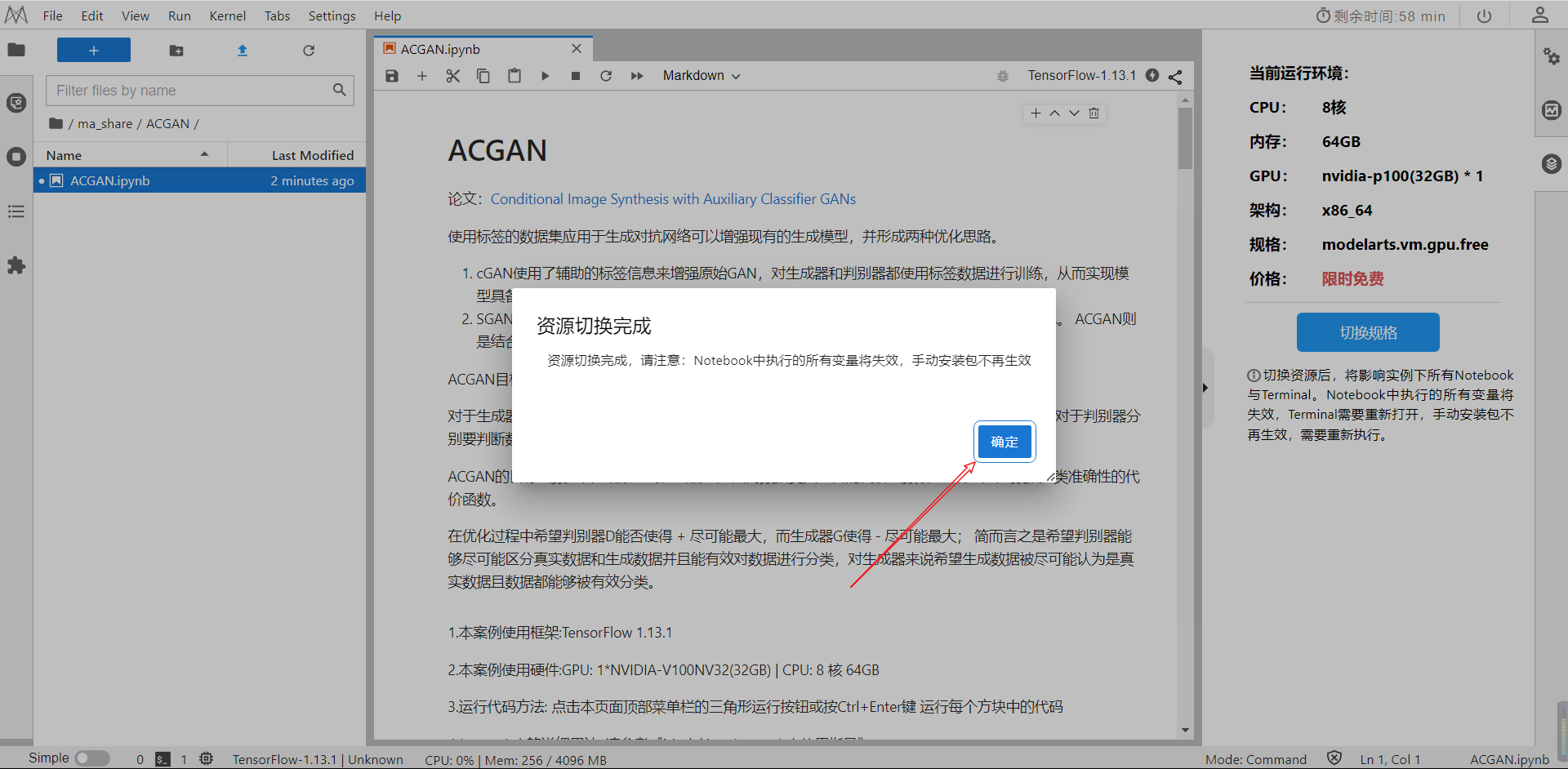Open the Conditional Image Synthesis paper link

pyautogui.click(x=673, y=199)
